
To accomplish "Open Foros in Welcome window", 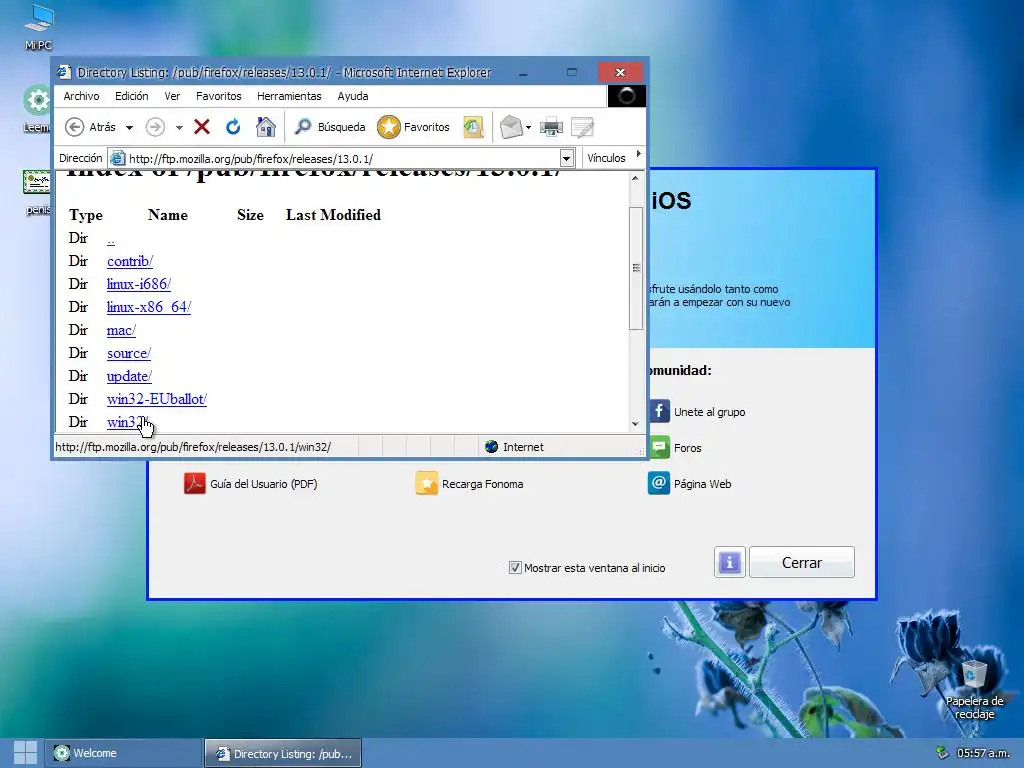I will click(674, 447).
